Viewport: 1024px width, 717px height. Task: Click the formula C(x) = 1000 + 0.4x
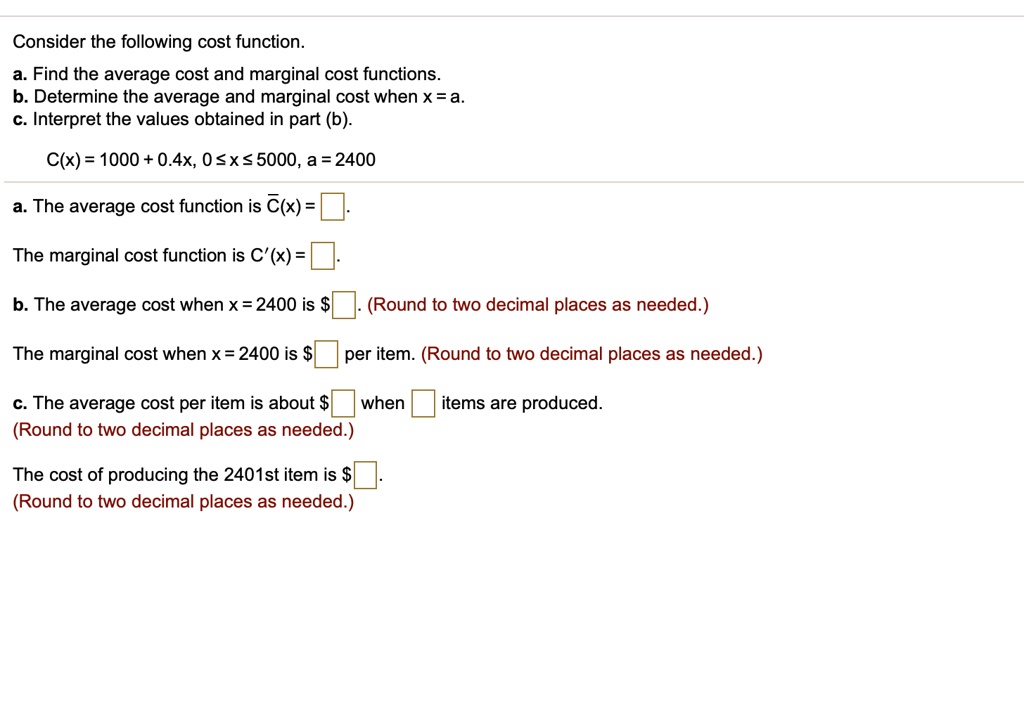213,160
